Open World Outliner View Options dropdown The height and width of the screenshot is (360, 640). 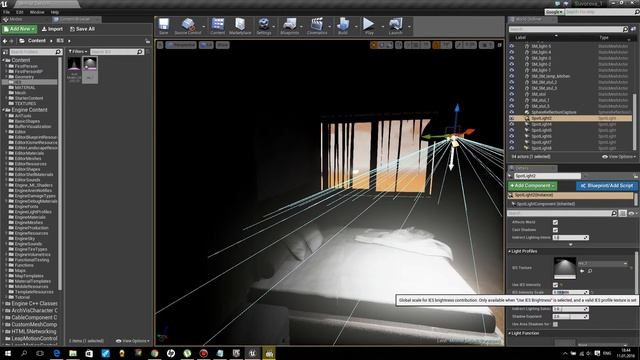tap(619, 157)
